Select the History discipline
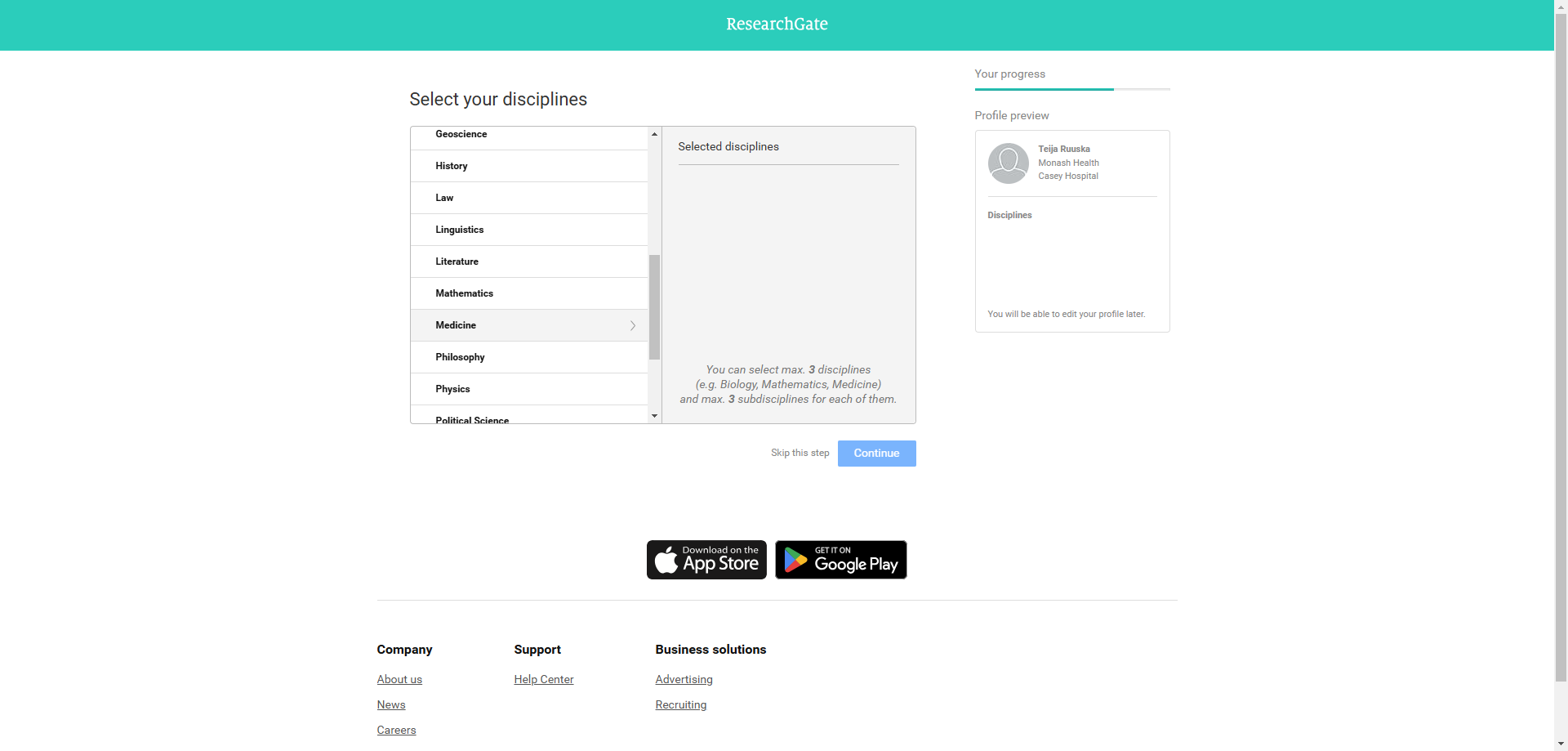Screen dimensions: 1568x751 (x=529, y=166)
